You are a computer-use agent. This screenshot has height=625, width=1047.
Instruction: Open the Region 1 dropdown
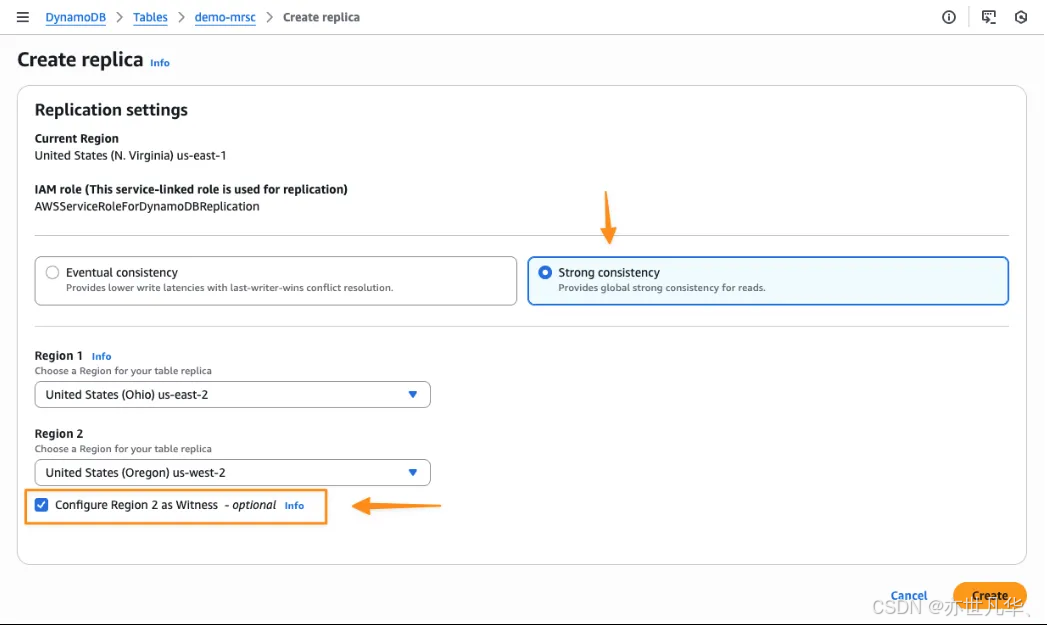click(x=232, y=395)
